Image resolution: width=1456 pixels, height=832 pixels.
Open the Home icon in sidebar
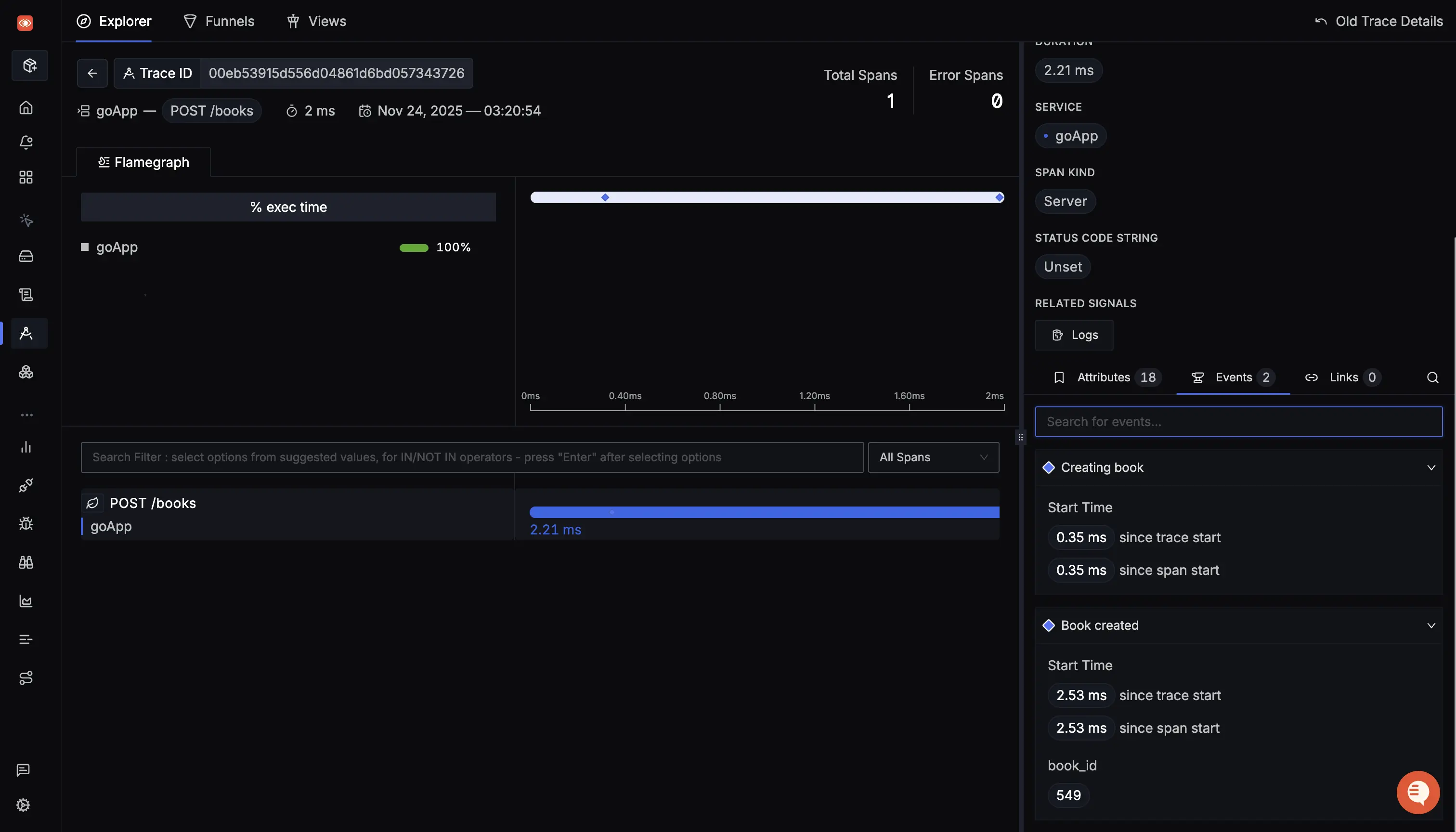tap(26, 107)
